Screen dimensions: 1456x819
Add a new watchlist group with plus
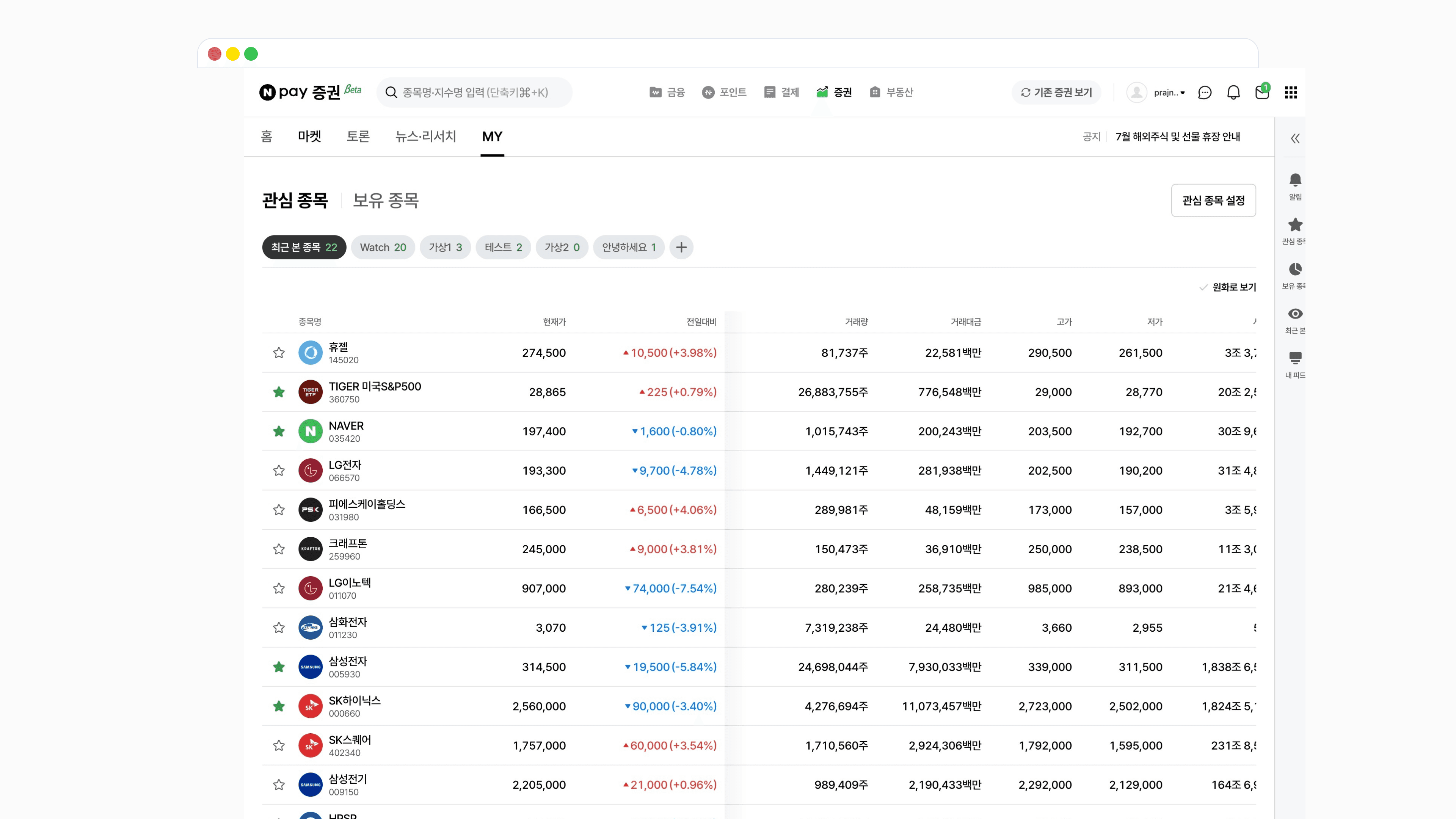coord(681,247)
